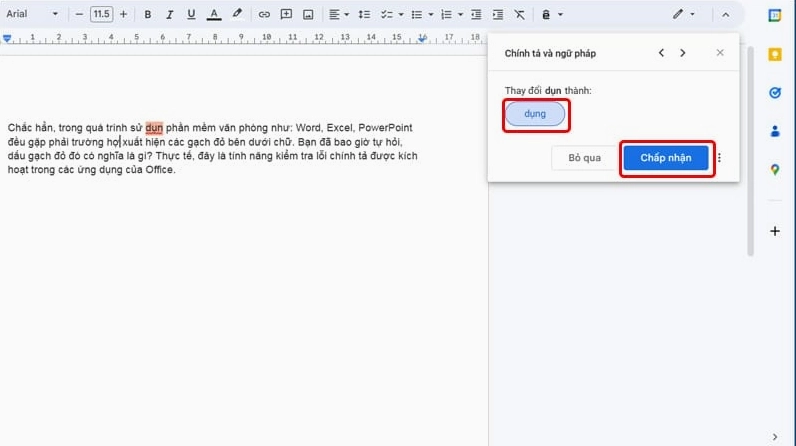Screen dimensions: 796x446
Task: Open Google Calendar in side panel
Action: pyautogui.click(x=775, y=15)
